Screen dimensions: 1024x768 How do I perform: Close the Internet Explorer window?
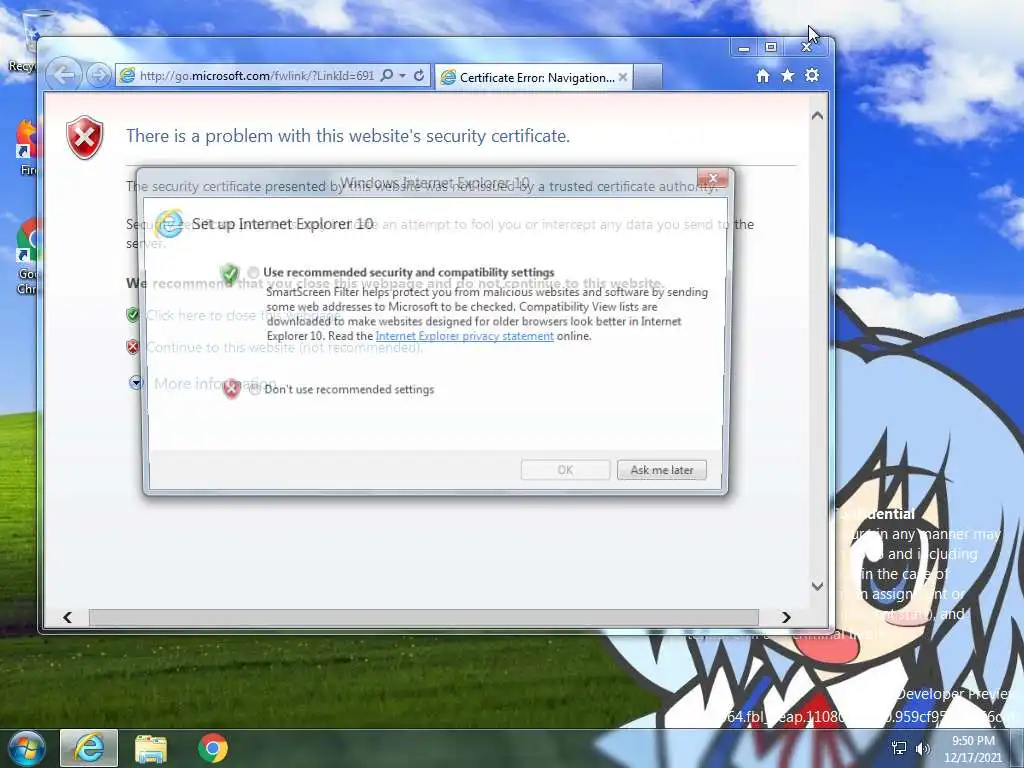coord(807,48)
